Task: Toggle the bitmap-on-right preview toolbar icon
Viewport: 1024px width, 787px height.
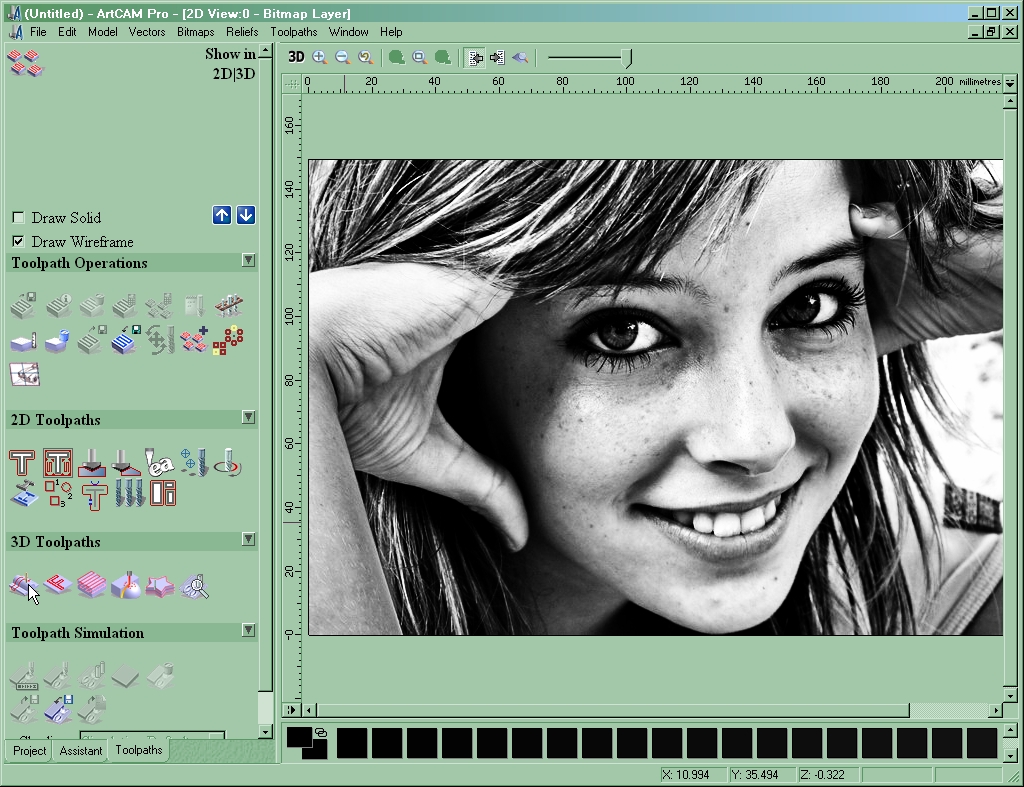Action: click(x=497, y=57)
